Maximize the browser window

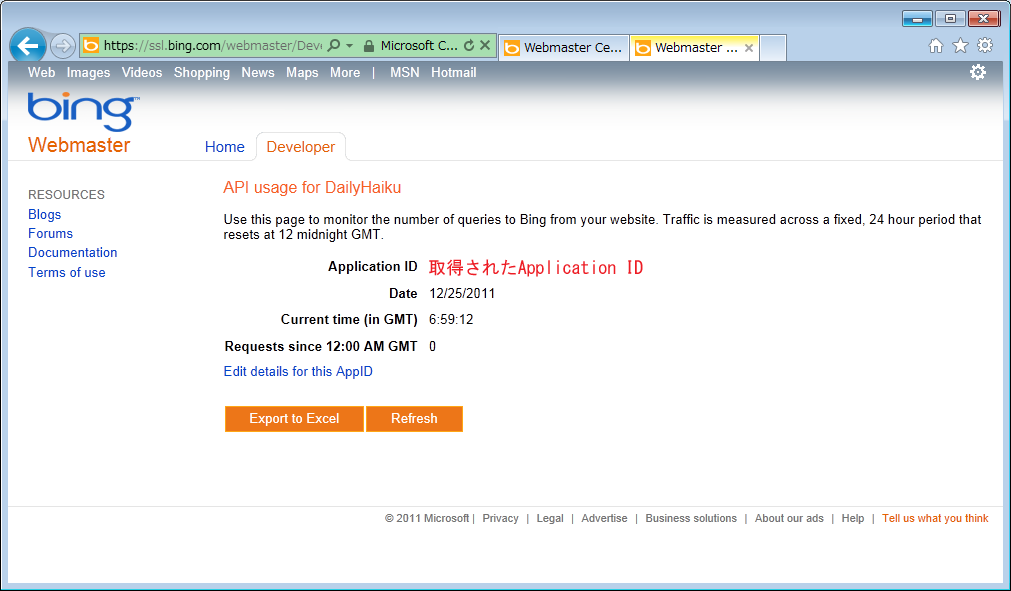[x=950, y=19]
